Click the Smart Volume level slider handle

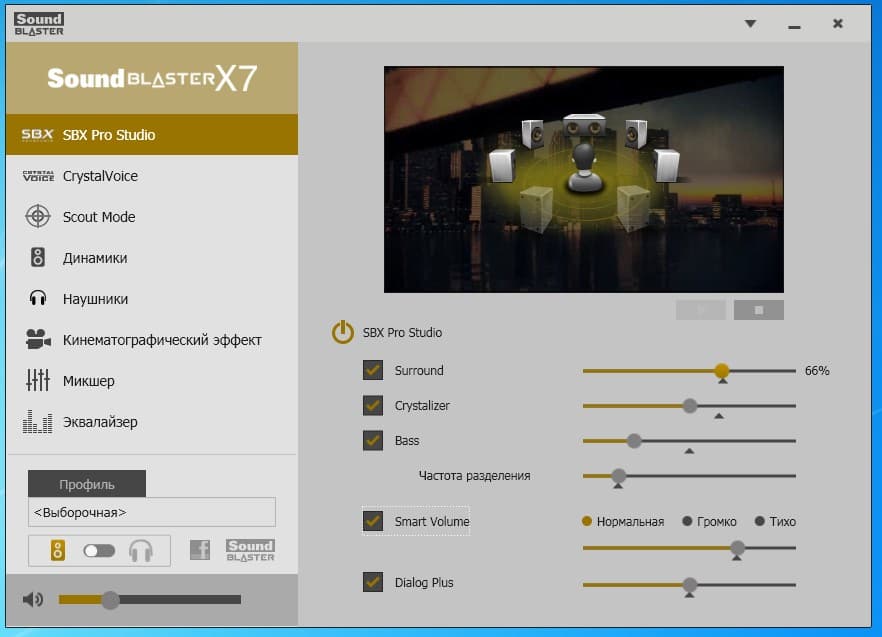click(x=737, y=548)
